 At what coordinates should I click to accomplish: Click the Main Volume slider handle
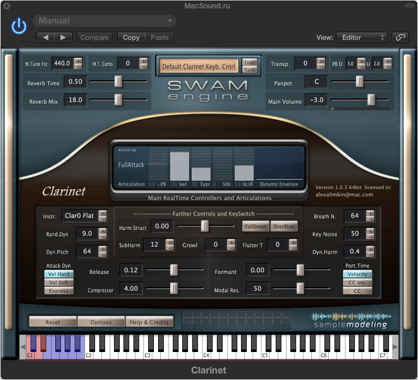click(371, 99)
